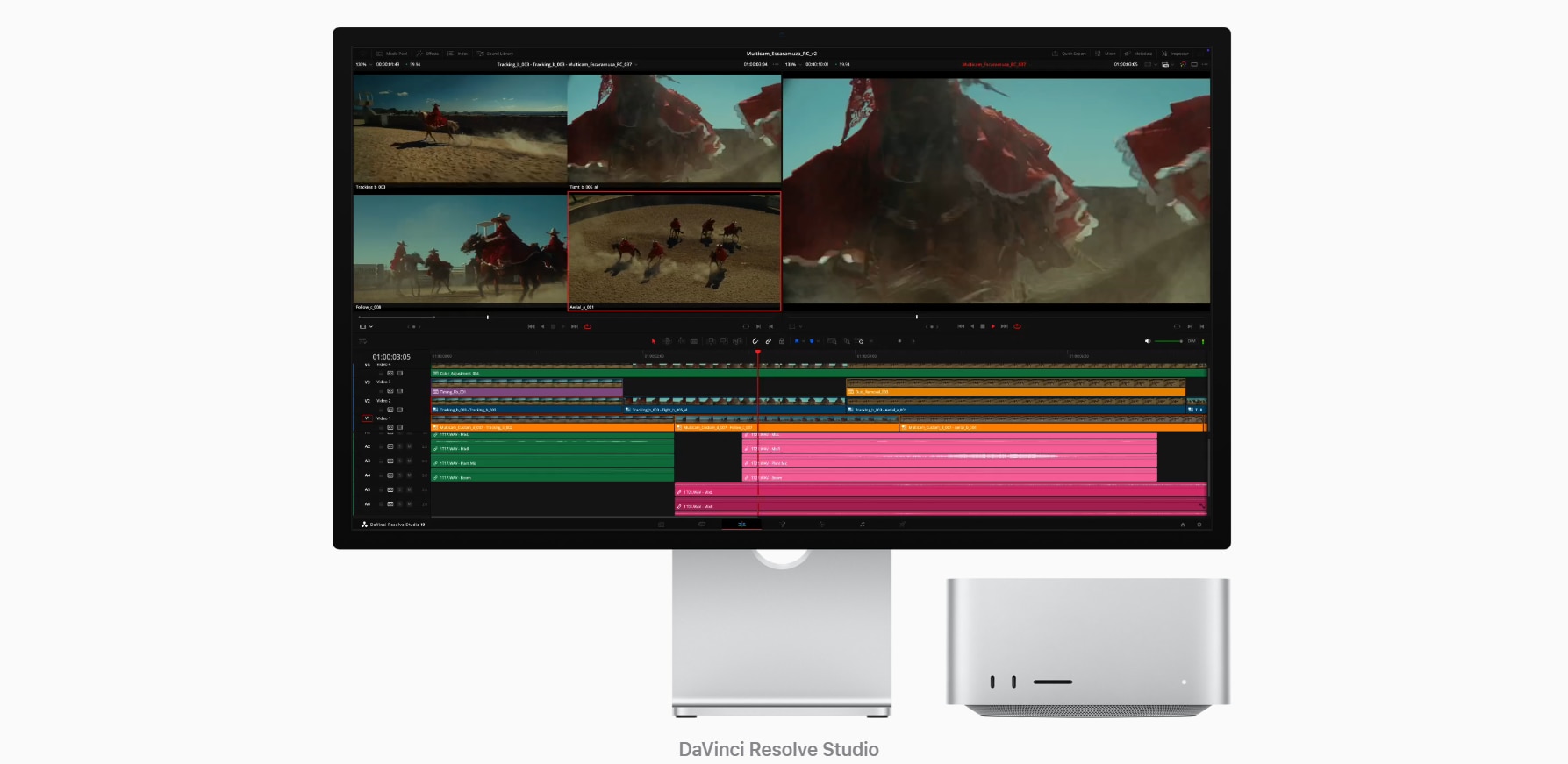Mute audio track A3

(x=409, y=461)
